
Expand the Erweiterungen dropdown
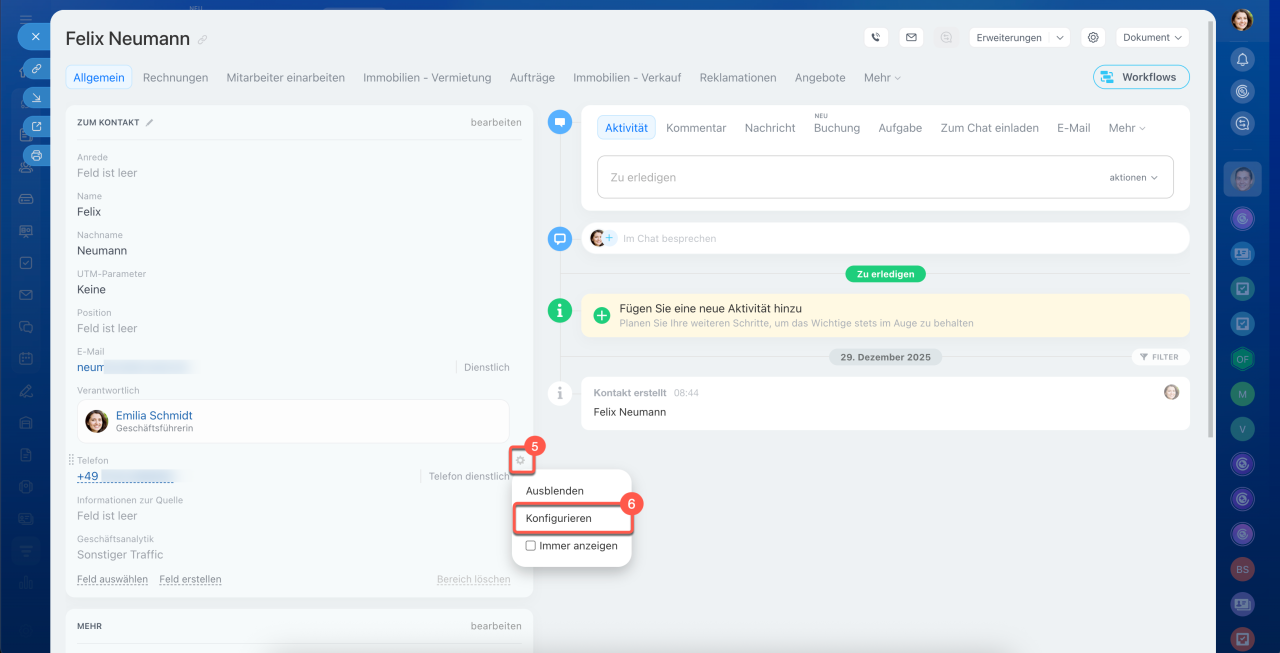(1019, 37)
